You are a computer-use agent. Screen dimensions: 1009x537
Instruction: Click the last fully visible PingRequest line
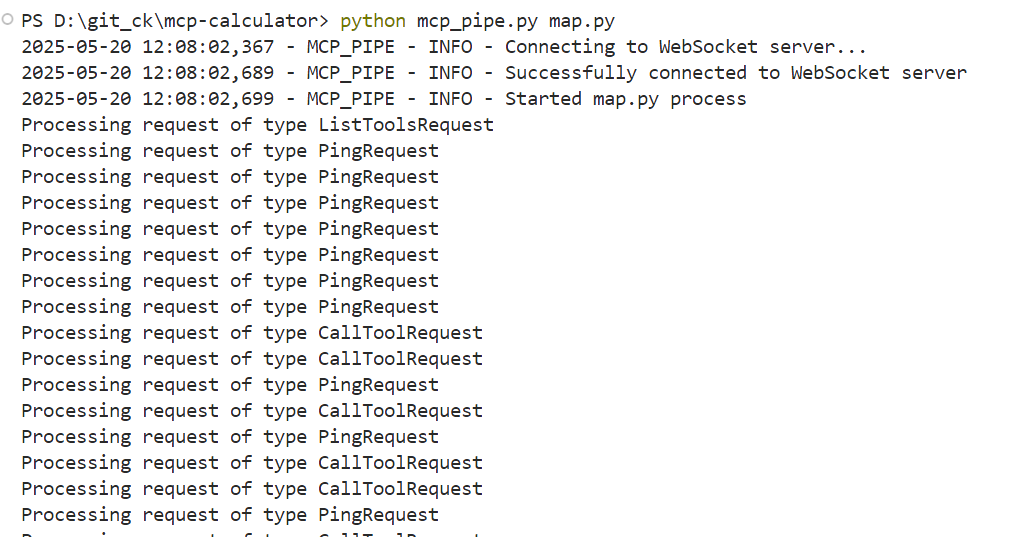(x=230, y=515)
